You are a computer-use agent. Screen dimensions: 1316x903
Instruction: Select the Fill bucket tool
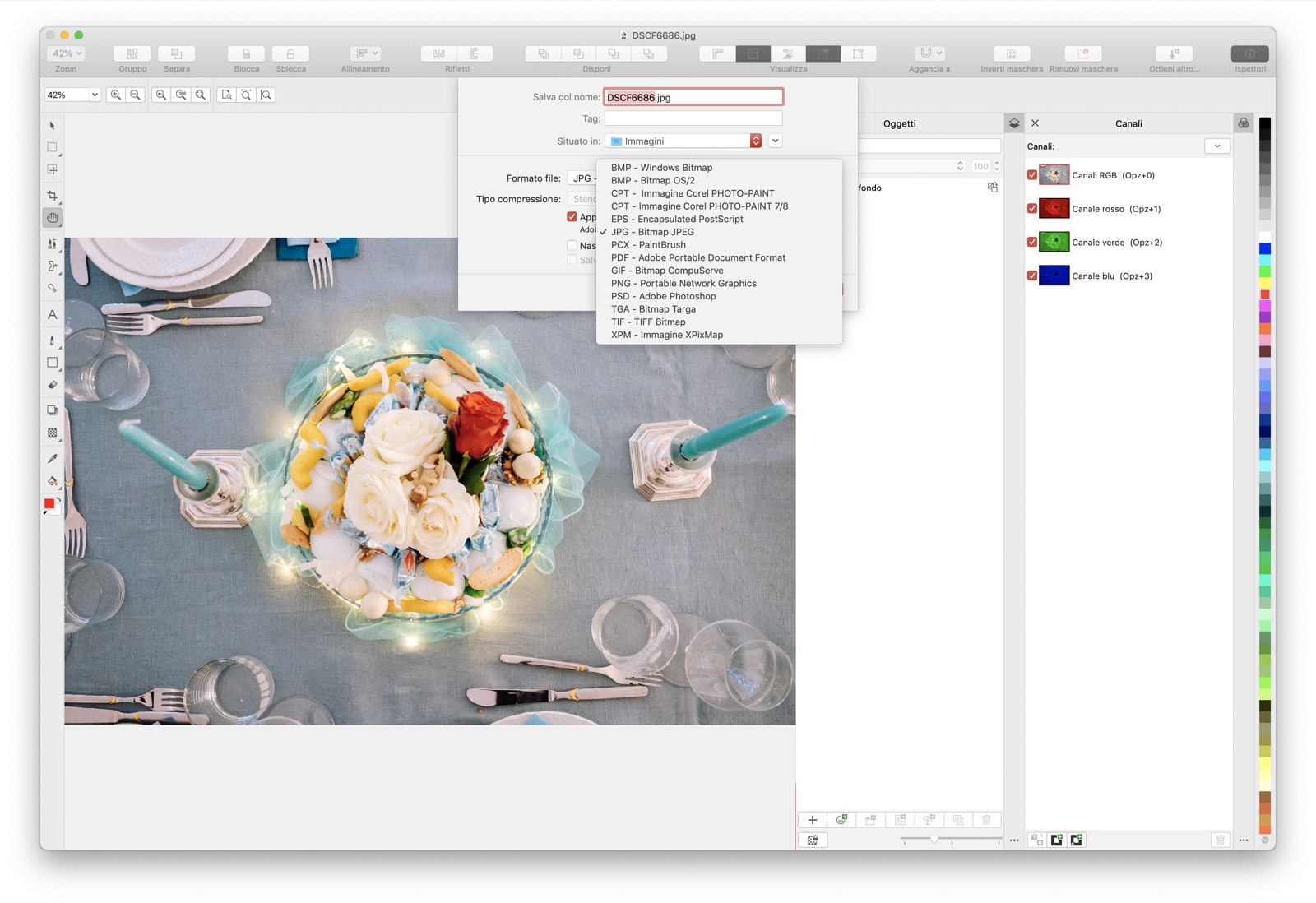pos(53,481)
